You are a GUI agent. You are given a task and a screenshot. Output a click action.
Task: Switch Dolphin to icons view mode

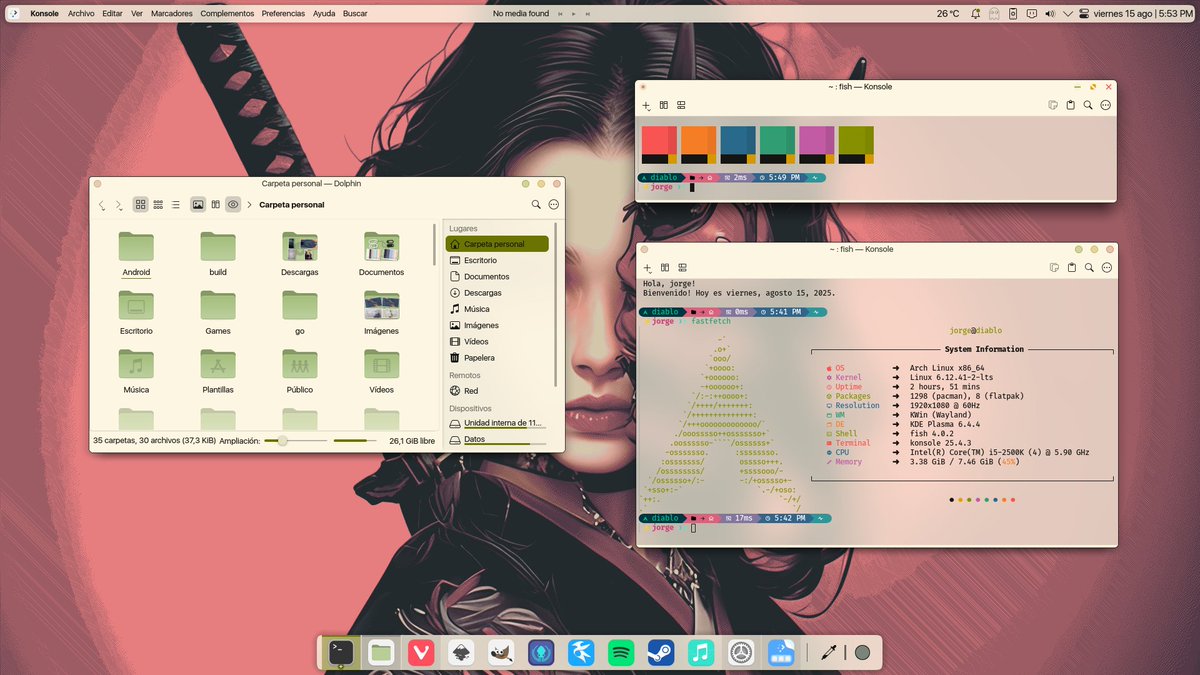141,205
